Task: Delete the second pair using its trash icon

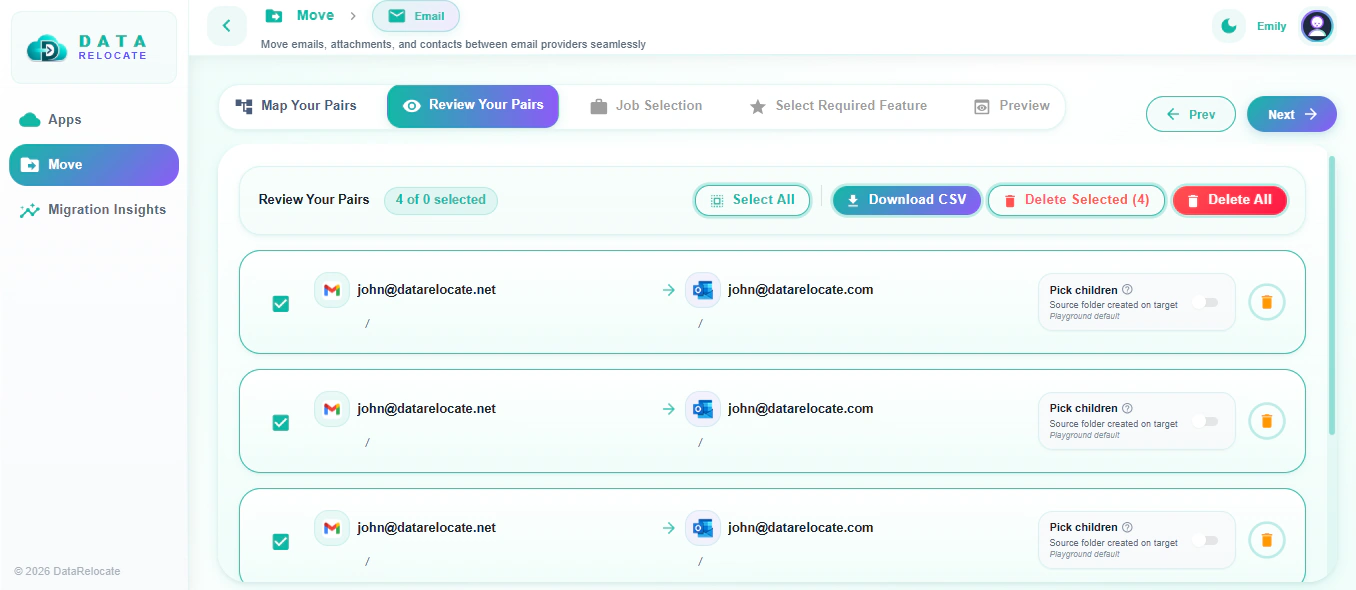Action: coord(1267,421)
